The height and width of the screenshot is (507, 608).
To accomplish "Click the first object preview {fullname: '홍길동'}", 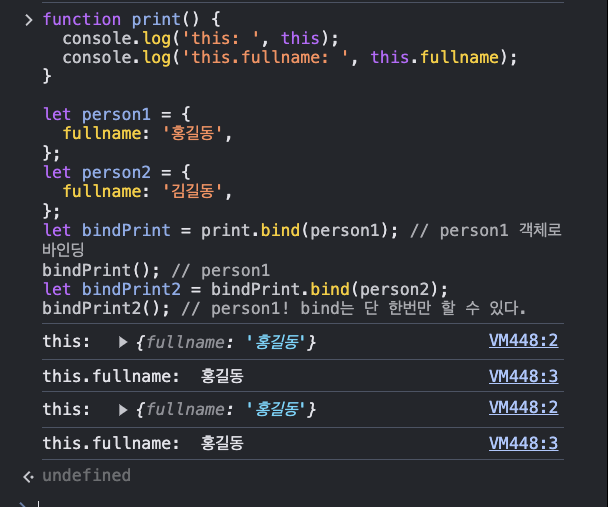I will click(226, 342).
